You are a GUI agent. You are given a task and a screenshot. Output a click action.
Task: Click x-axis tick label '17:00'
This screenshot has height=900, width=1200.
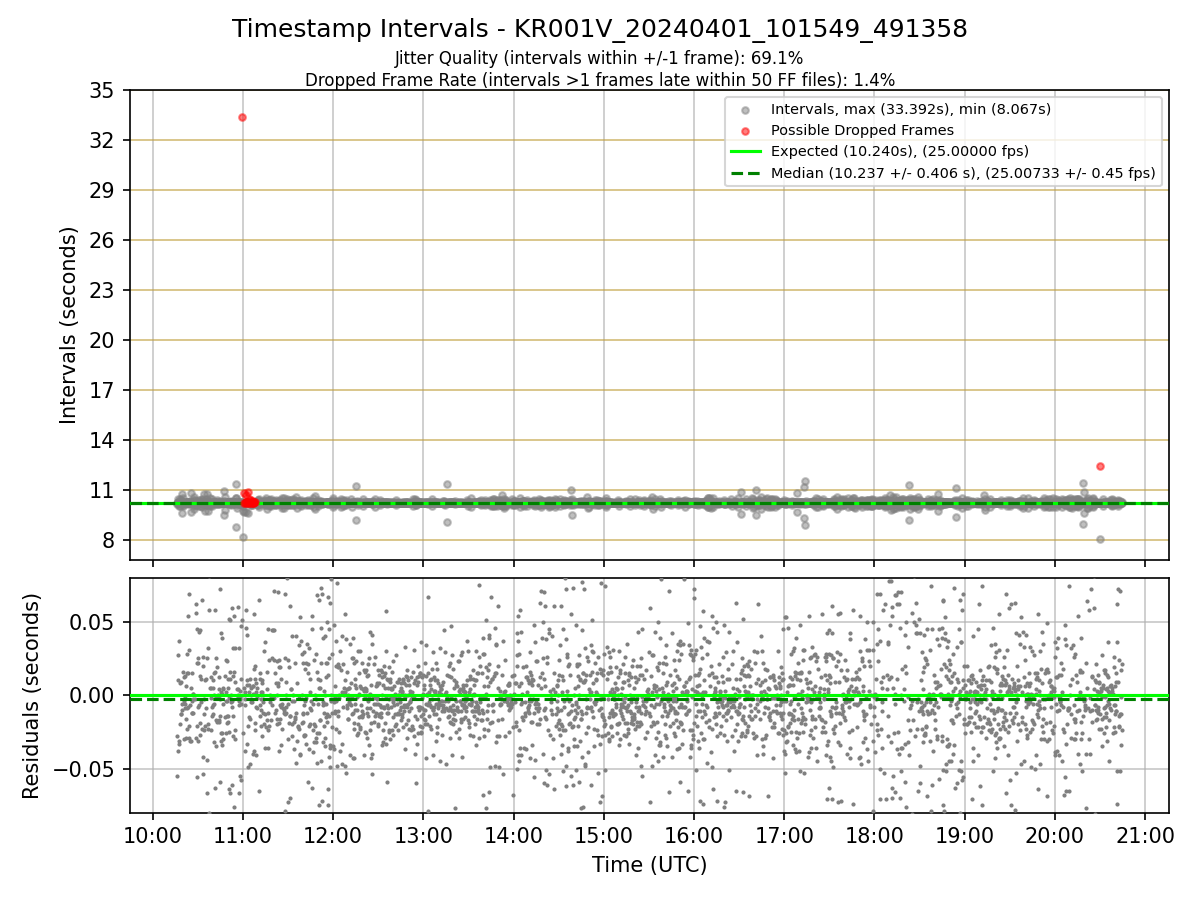(784, 835)
